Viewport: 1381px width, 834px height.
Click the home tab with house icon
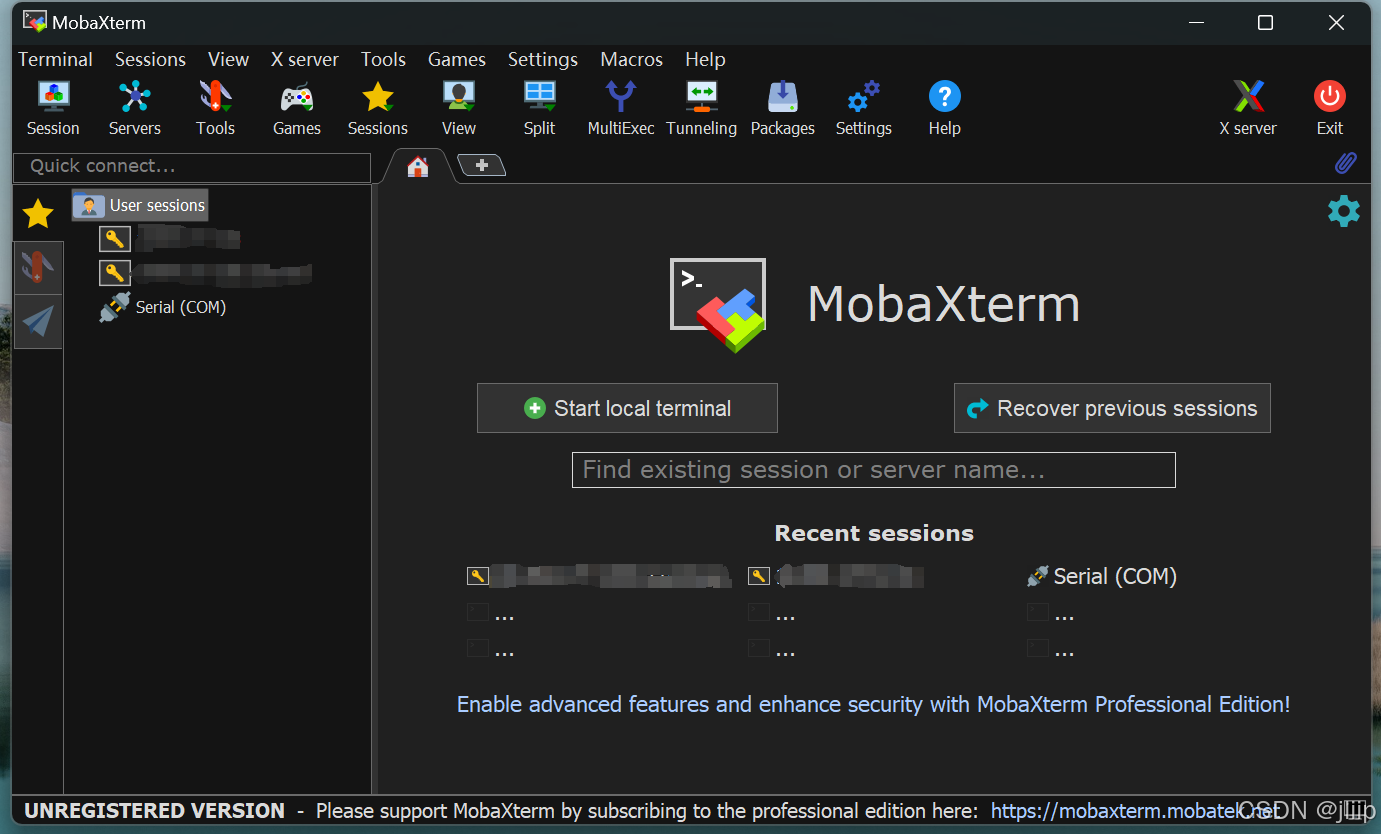(418, 167)
